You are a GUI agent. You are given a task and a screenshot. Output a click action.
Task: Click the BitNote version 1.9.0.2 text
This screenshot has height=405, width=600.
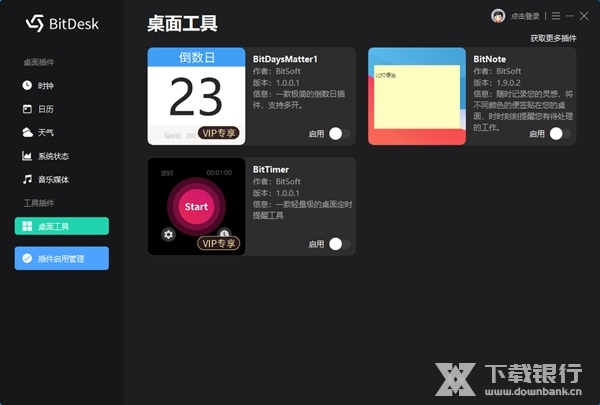[497, 83]
